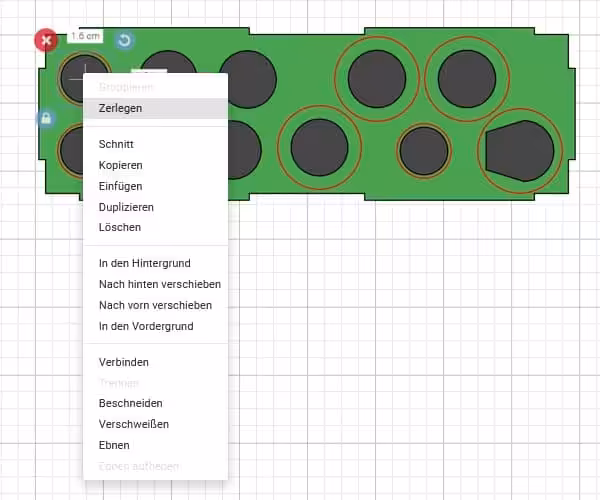The height and width of the screenshot is (500, 600).
Task: Toggle the blue aspect lock icon
Action: tap(45, 119)
